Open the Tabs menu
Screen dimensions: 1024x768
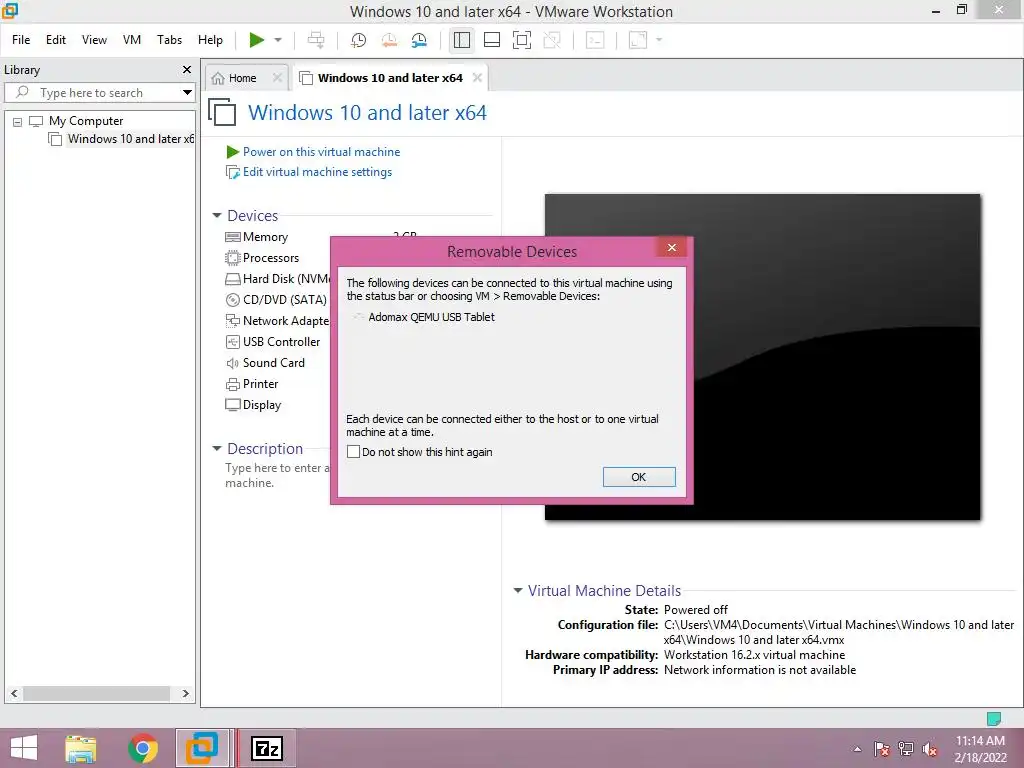(x=169, y=40)
